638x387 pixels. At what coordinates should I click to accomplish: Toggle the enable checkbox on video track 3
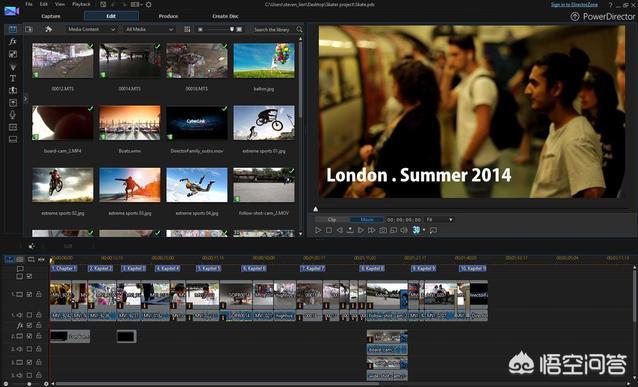click(x=29, y=362)
